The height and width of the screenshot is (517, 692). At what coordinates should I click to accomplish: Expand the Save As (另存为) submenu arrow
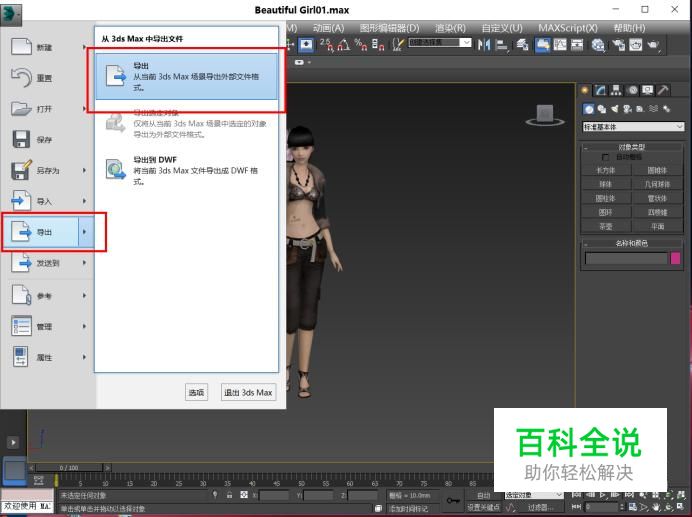tap(84, 170)
